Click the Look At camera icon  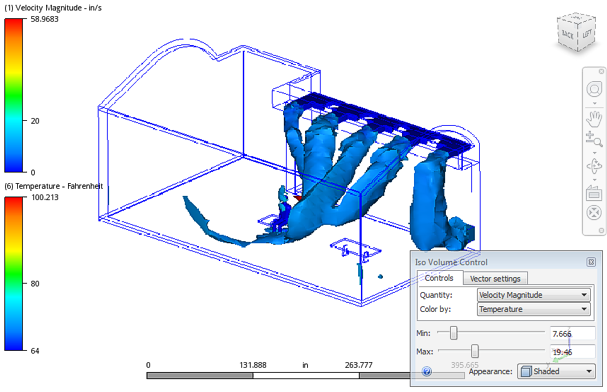[594, 192]
